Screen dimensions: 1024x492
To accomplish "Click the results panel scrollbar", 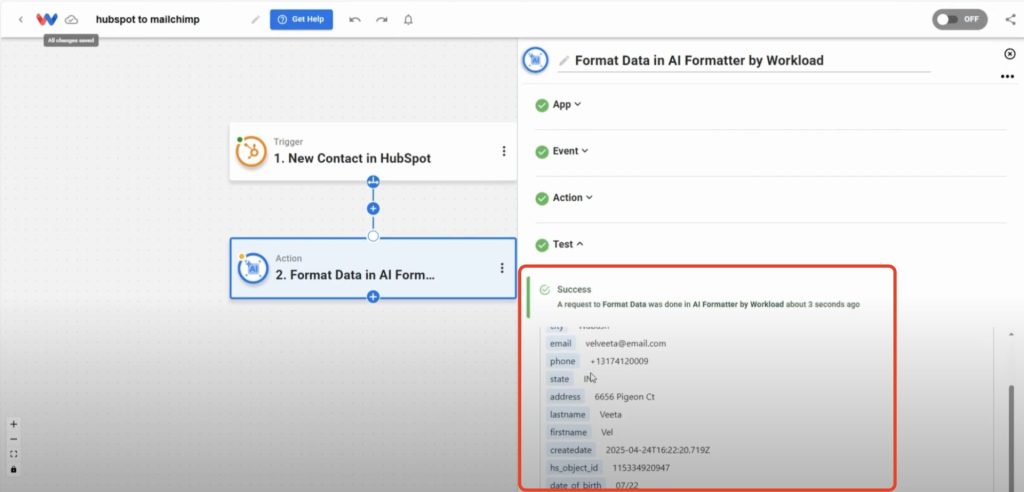I will [x=1012, y=437].
